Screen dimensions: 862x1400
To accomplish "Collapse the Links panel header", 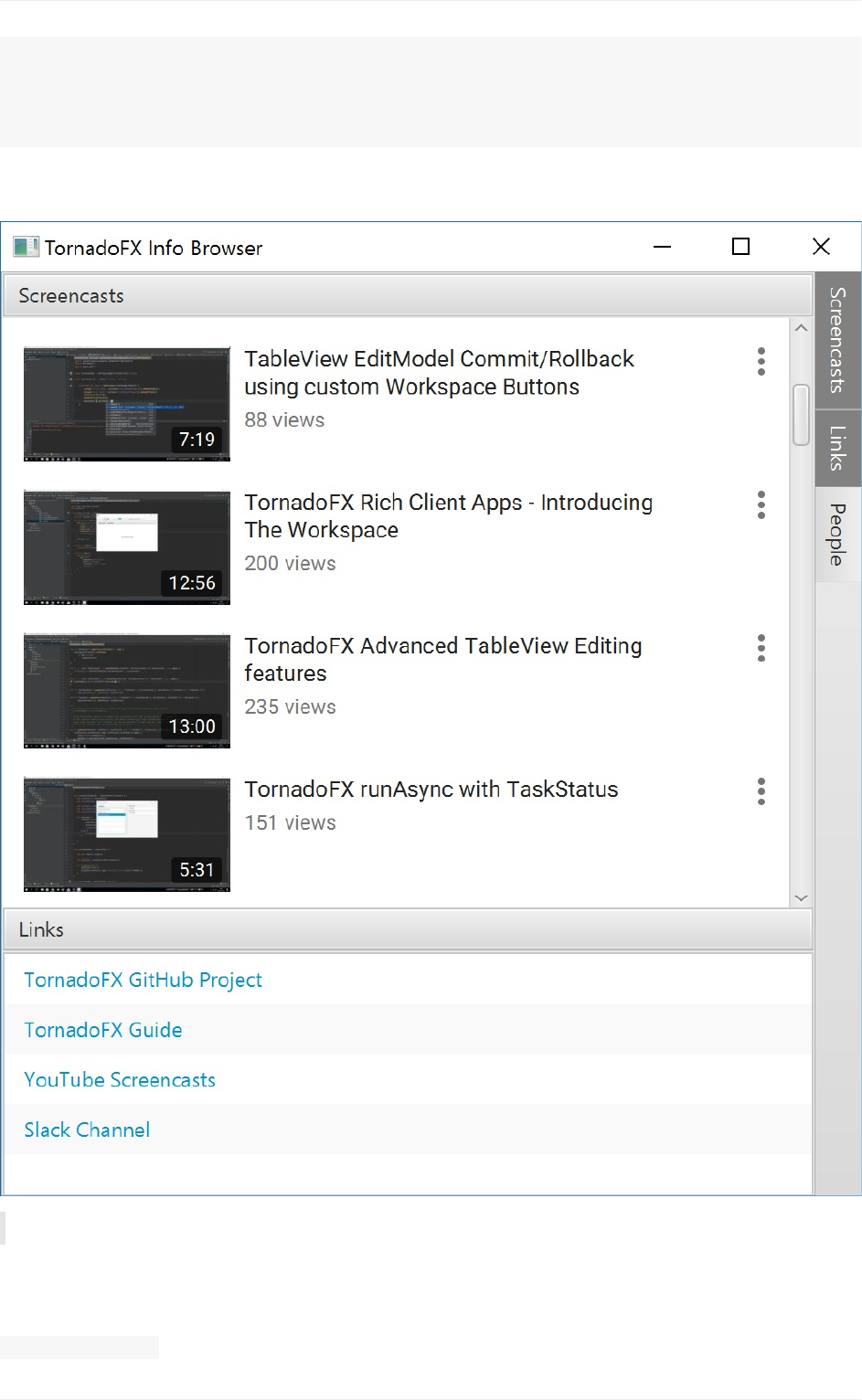I will [408, 930].
